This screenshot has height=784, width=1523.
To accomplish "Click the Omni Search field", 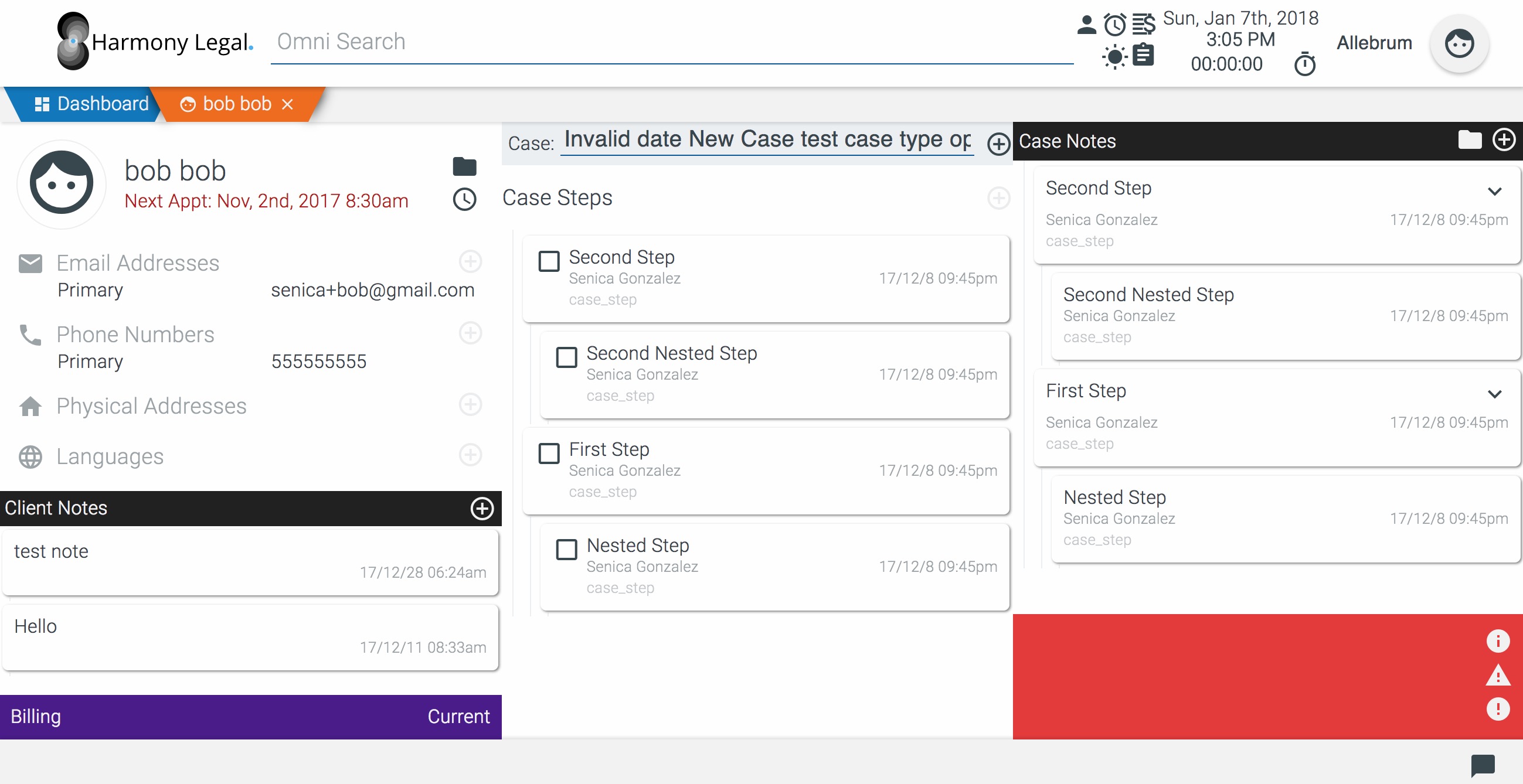I will click(x=671, y=42).
